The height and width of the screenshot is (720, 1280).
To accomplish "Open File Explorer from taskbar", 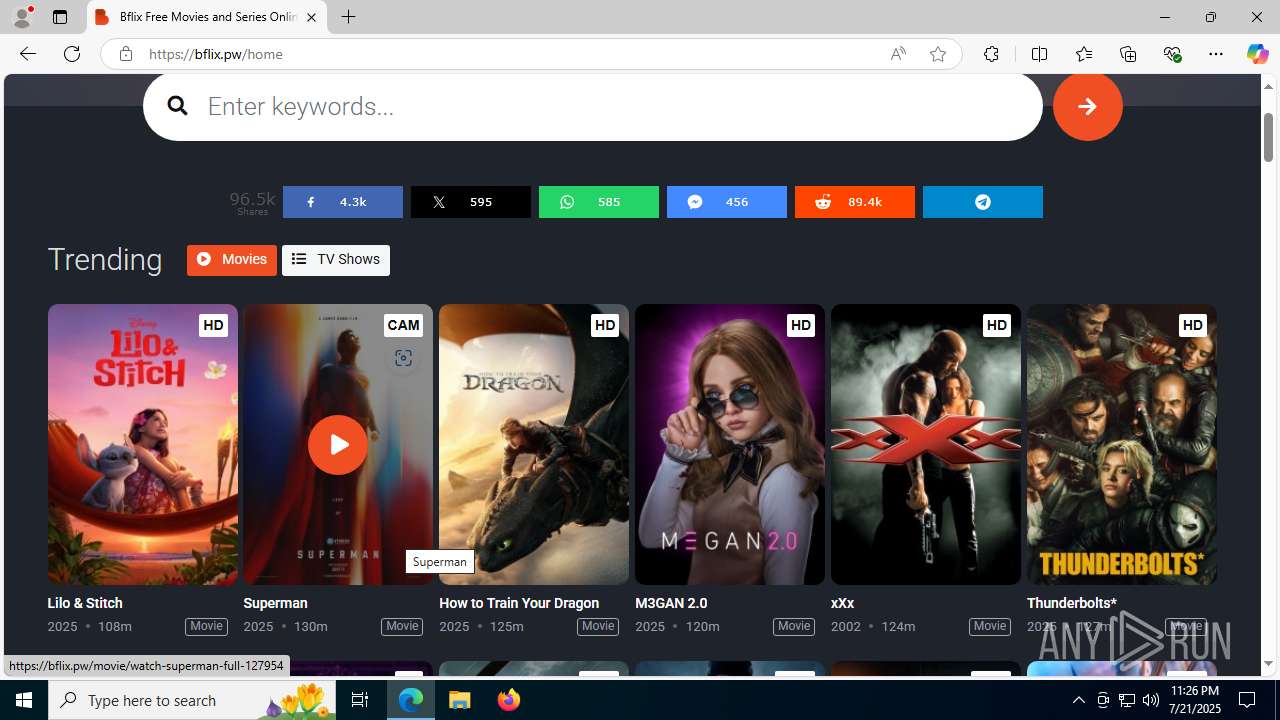I will (x=460, y=700).
